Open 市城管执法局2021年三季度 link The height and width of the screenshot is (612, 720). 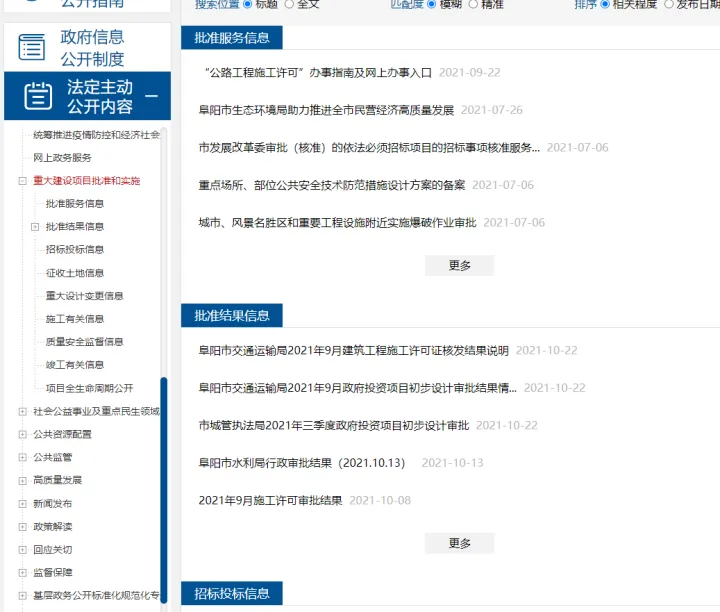[x=334, y=426]
